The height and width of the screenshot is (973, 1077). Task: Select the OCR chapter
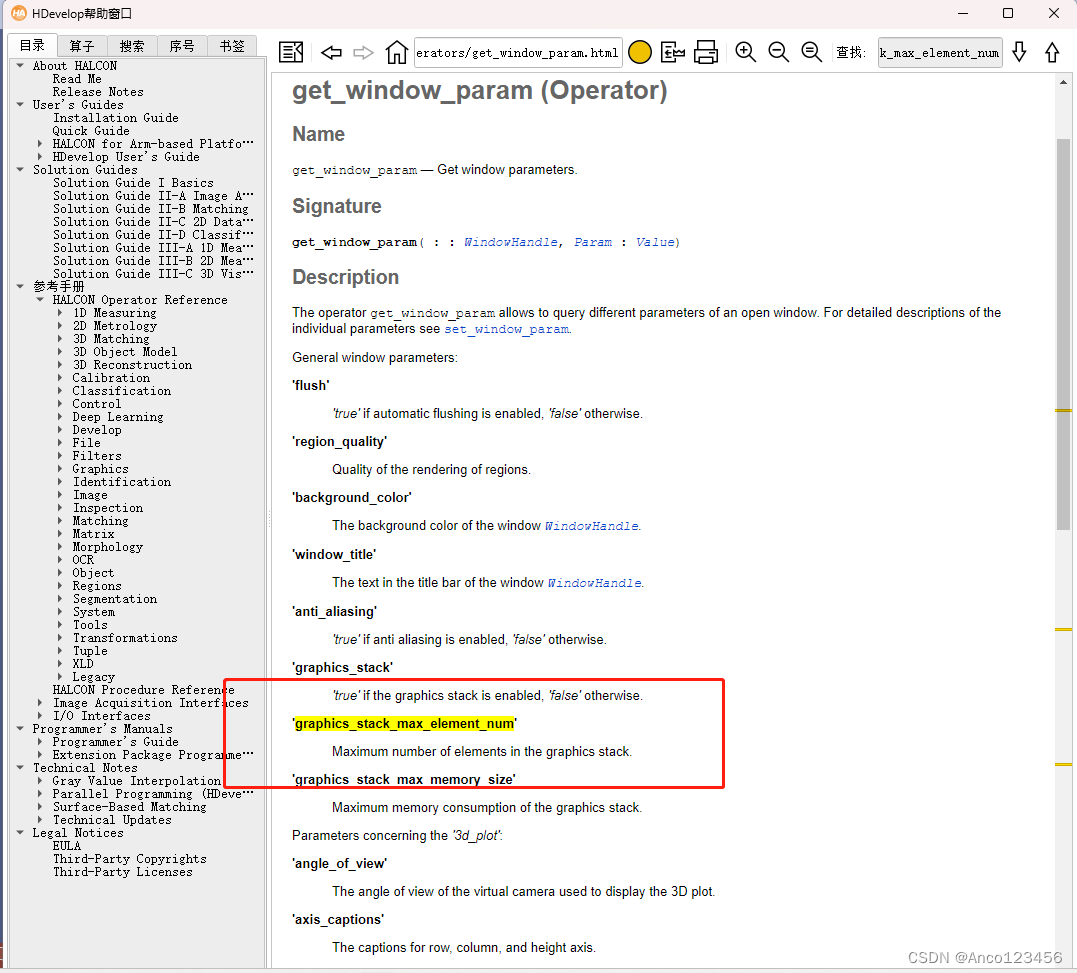point(83,560)
